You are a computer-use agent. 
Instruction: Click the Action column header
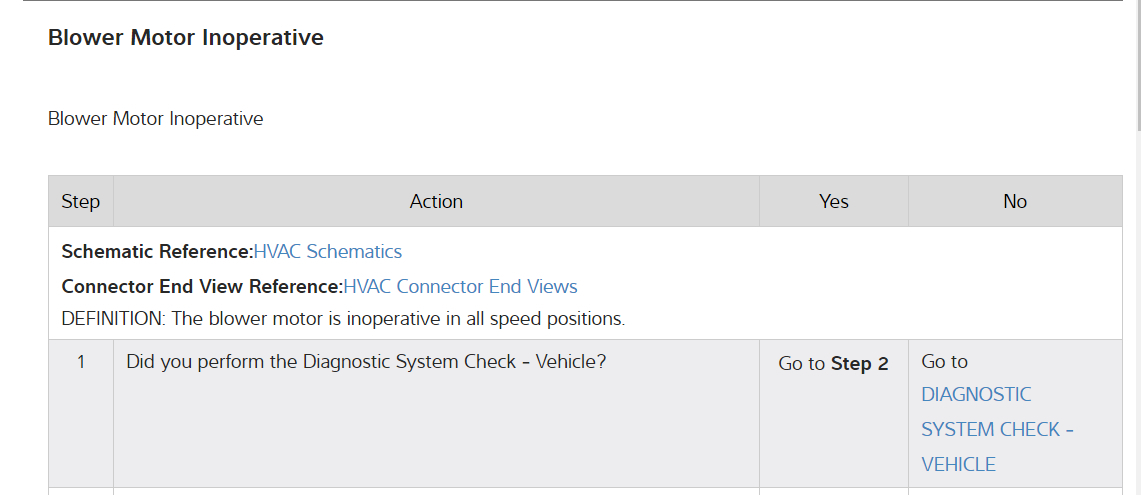pos(436,202)
